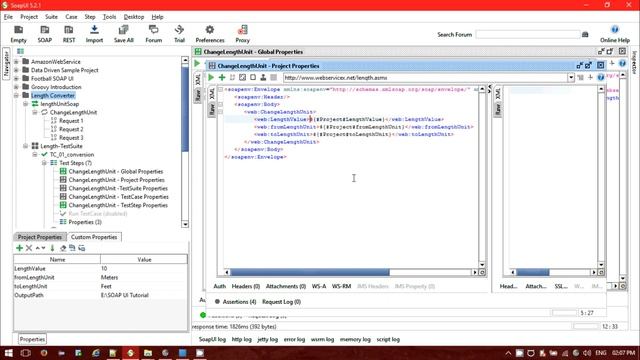Open the Auth request tab
Viewport: 640px width, 360px height.
[220, 286]
